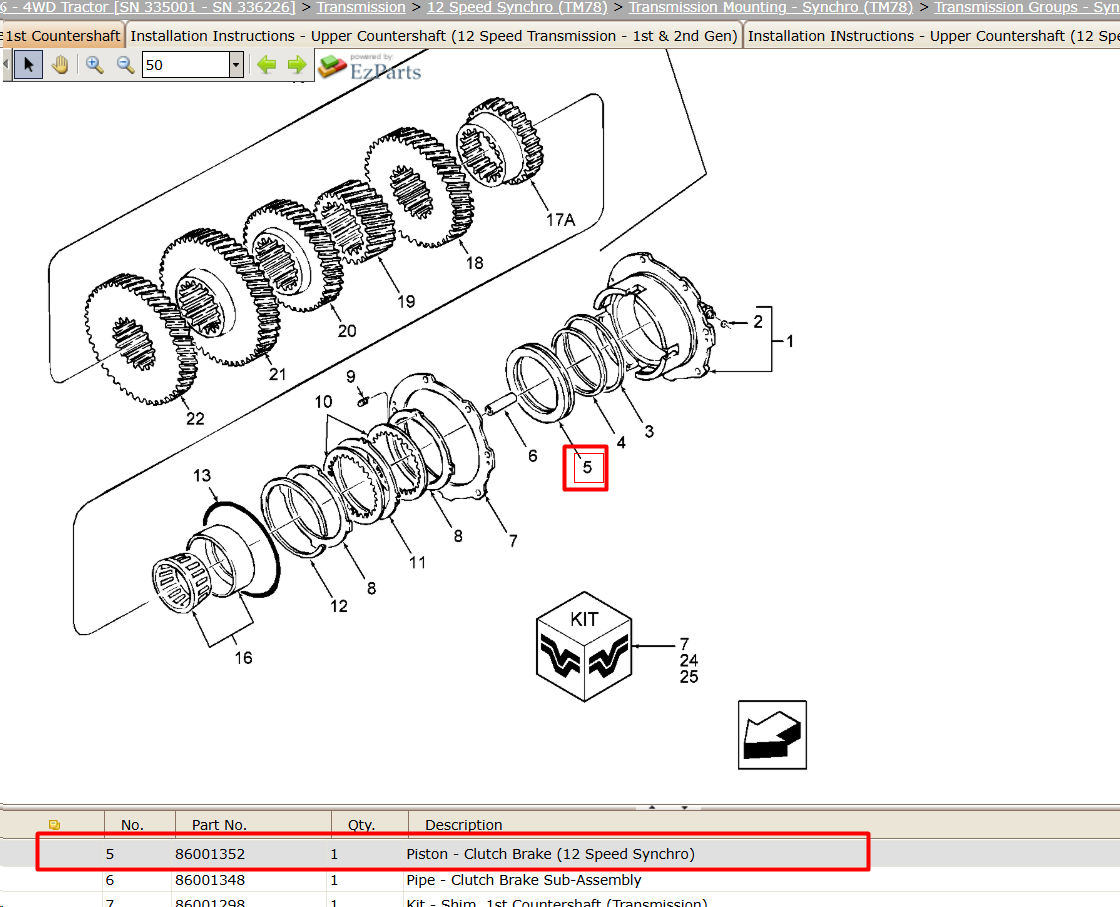Click the splitter collapse up arrow
Screen dimensions: 1120x907
[x=651, y=807]
